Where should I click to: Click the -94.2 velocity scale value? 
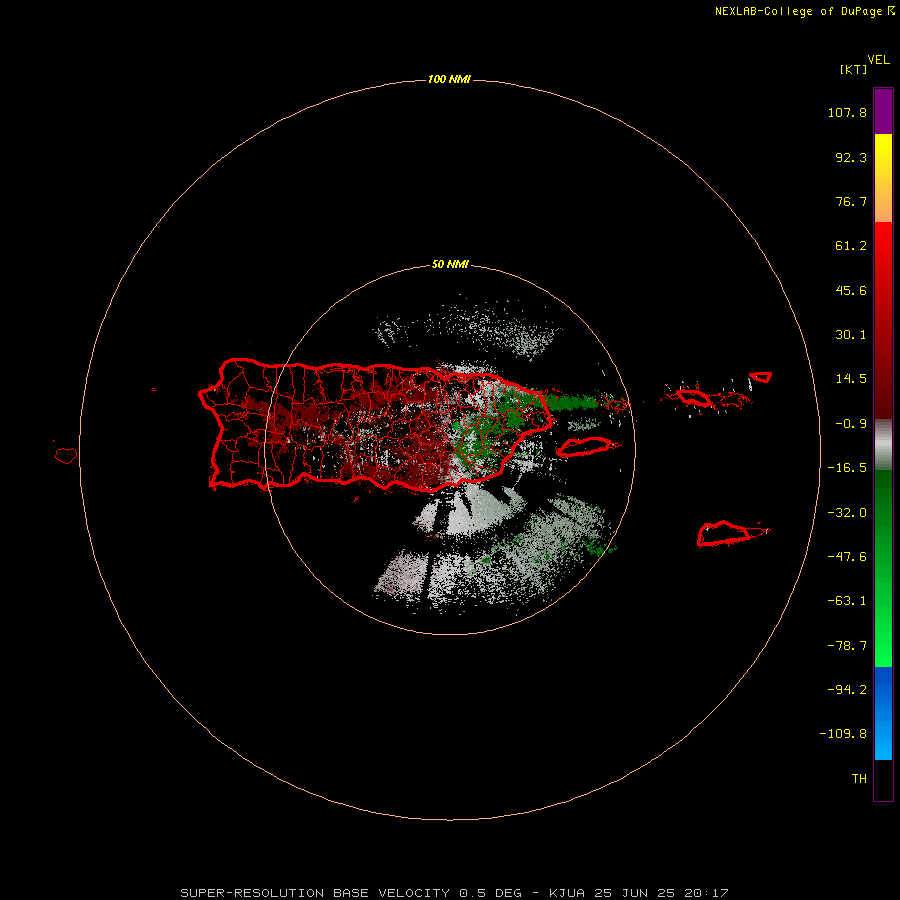(847, 690)
